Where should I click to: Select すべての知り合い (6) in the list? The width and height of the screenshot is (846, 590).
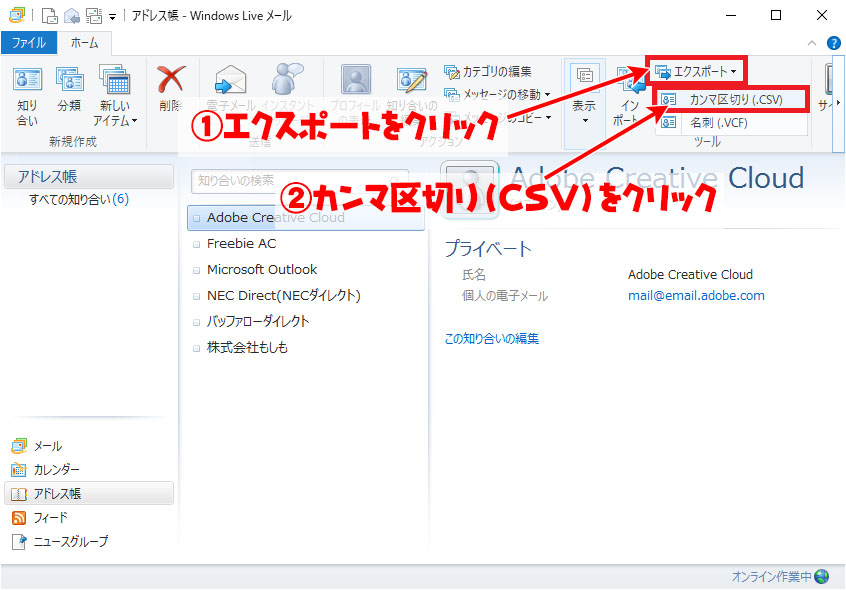click(79, 199)
